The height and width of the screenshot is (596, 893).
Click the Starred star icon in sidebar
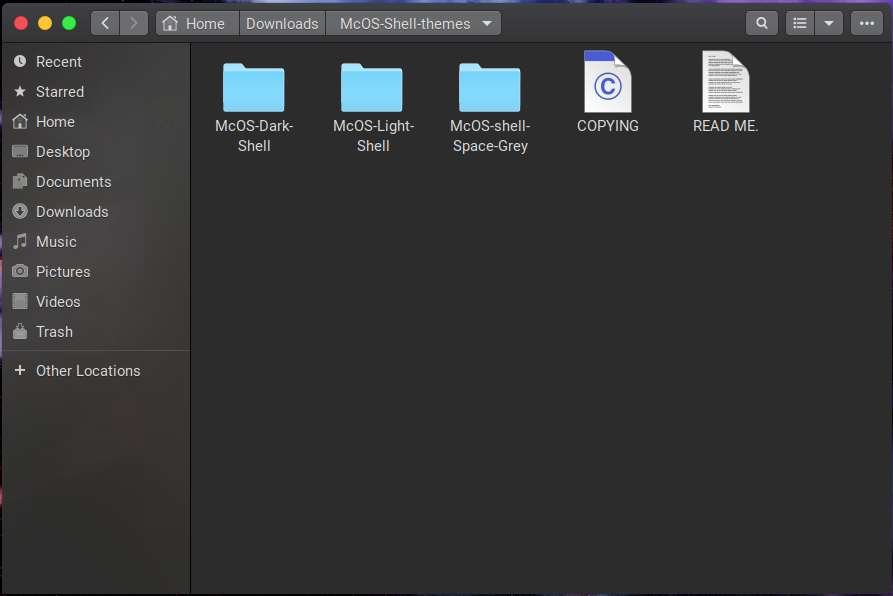point(20,91)
